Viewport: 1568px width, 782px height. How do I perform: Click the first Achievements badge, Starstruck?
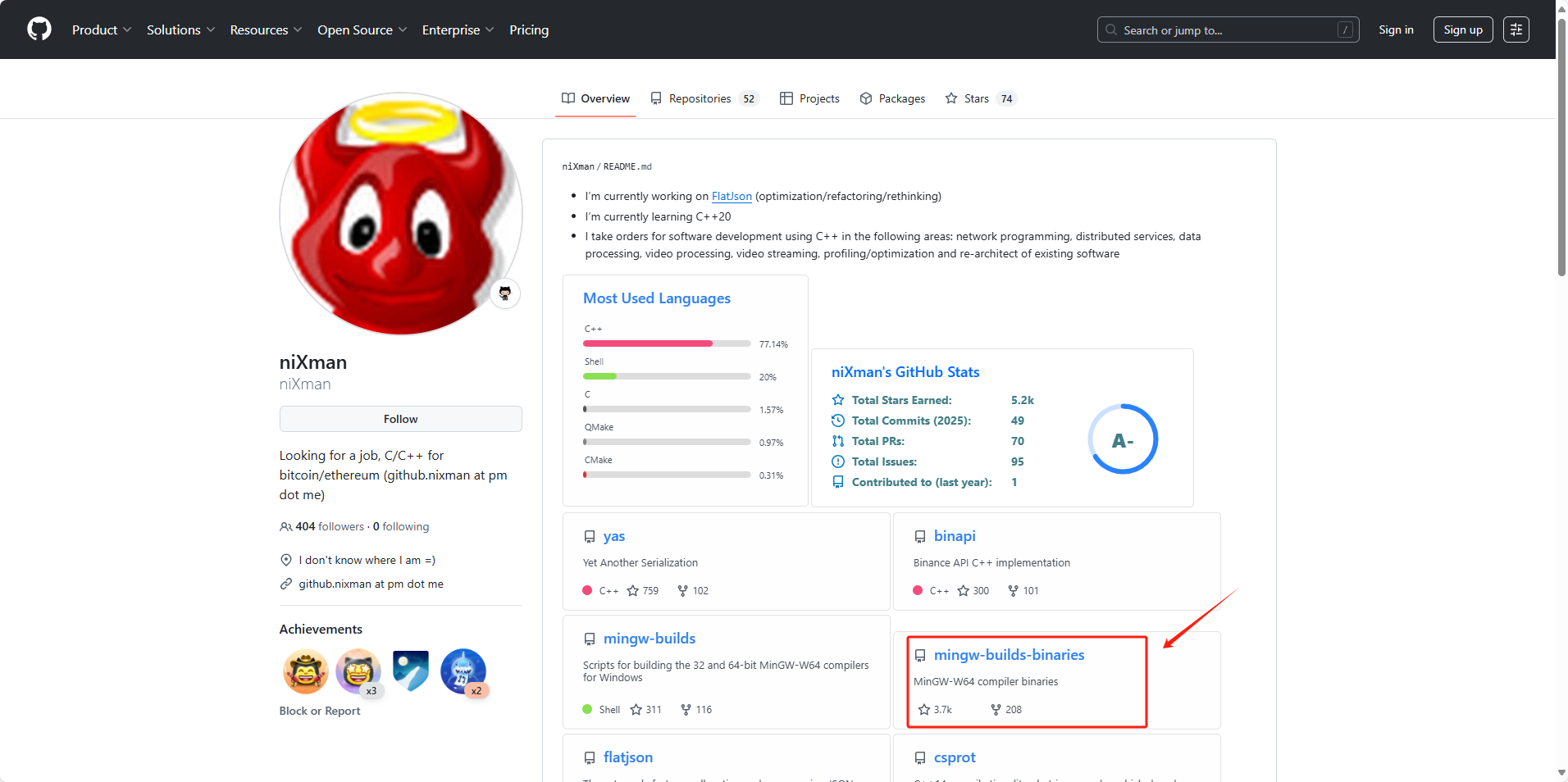(x=306, y=671)
